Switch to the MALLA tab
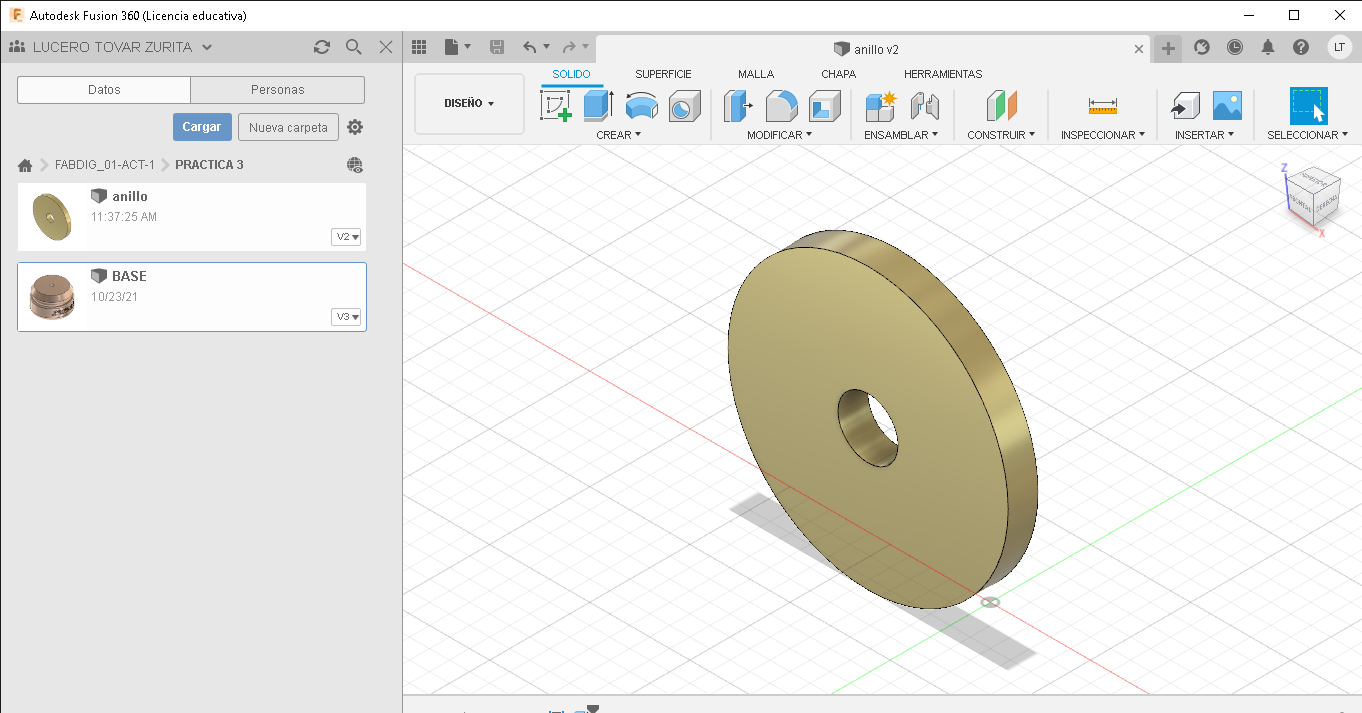 [x=756, y=74]
